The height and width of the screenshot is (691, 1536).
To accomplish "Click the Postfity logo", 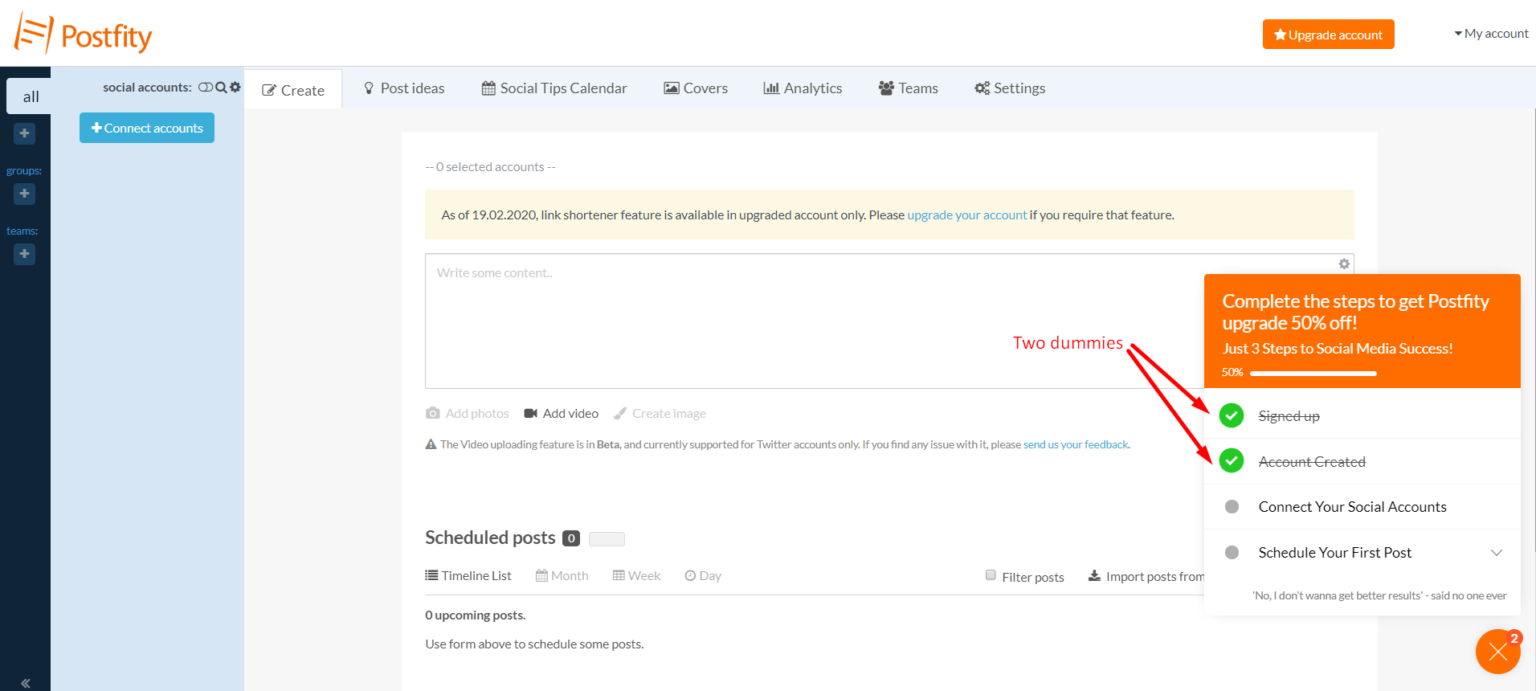I will click(x=82, y=32).
